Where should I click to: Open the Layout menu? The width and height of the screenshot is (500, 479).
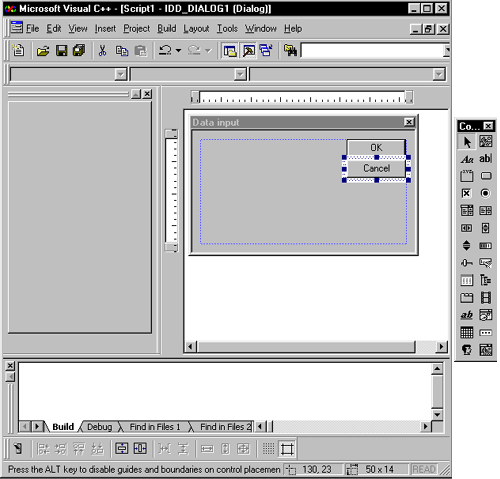coord(196,29)
